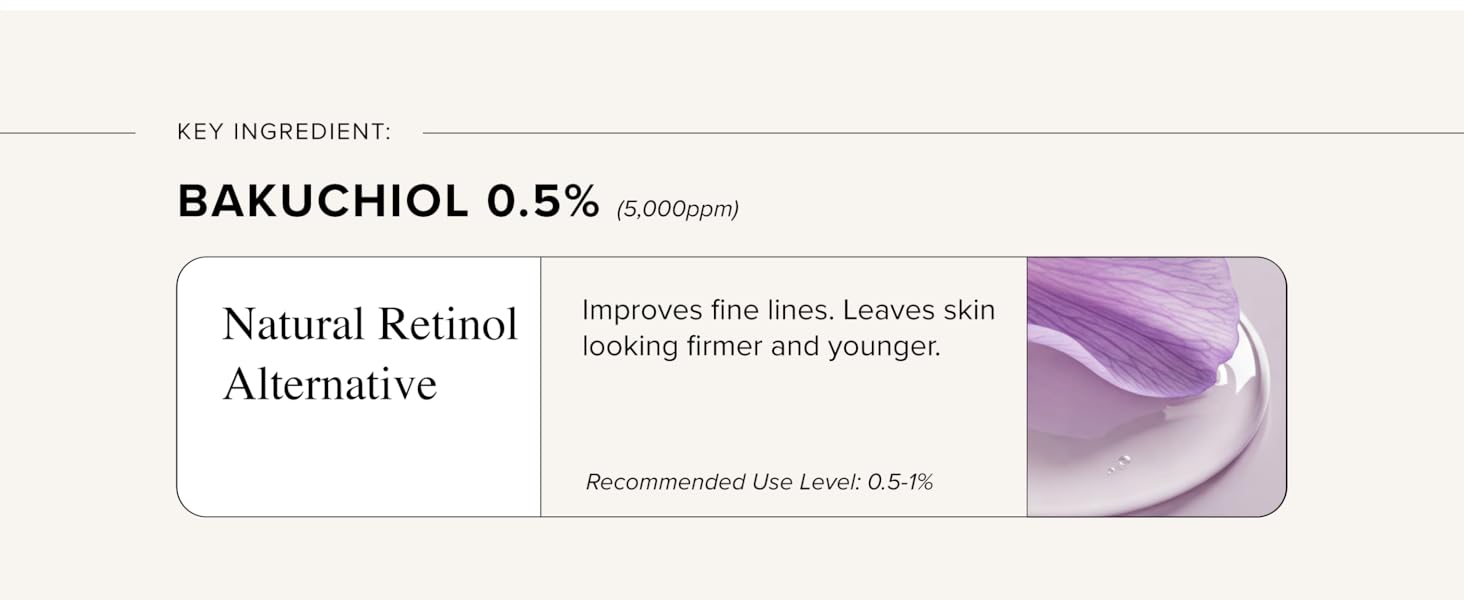Click the "Improves fine lines." sentence
The width and height of the screenshot is (1464, 600).
coord(707,310)
